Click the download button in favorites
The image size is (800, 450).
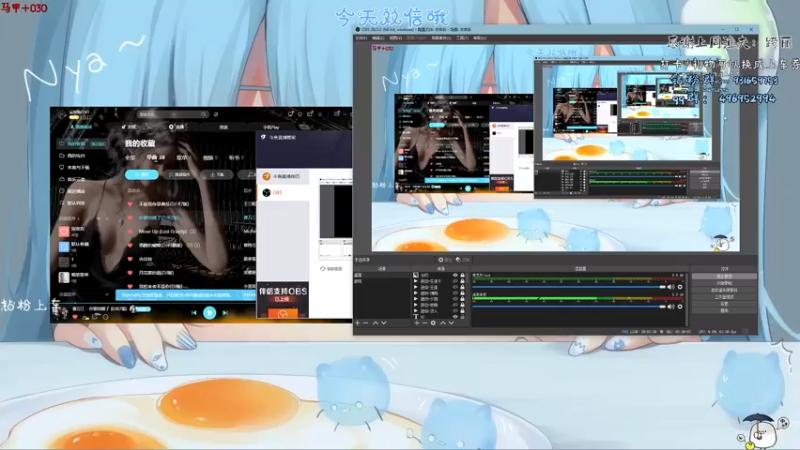pyautogui.click(x=217, y=174)
